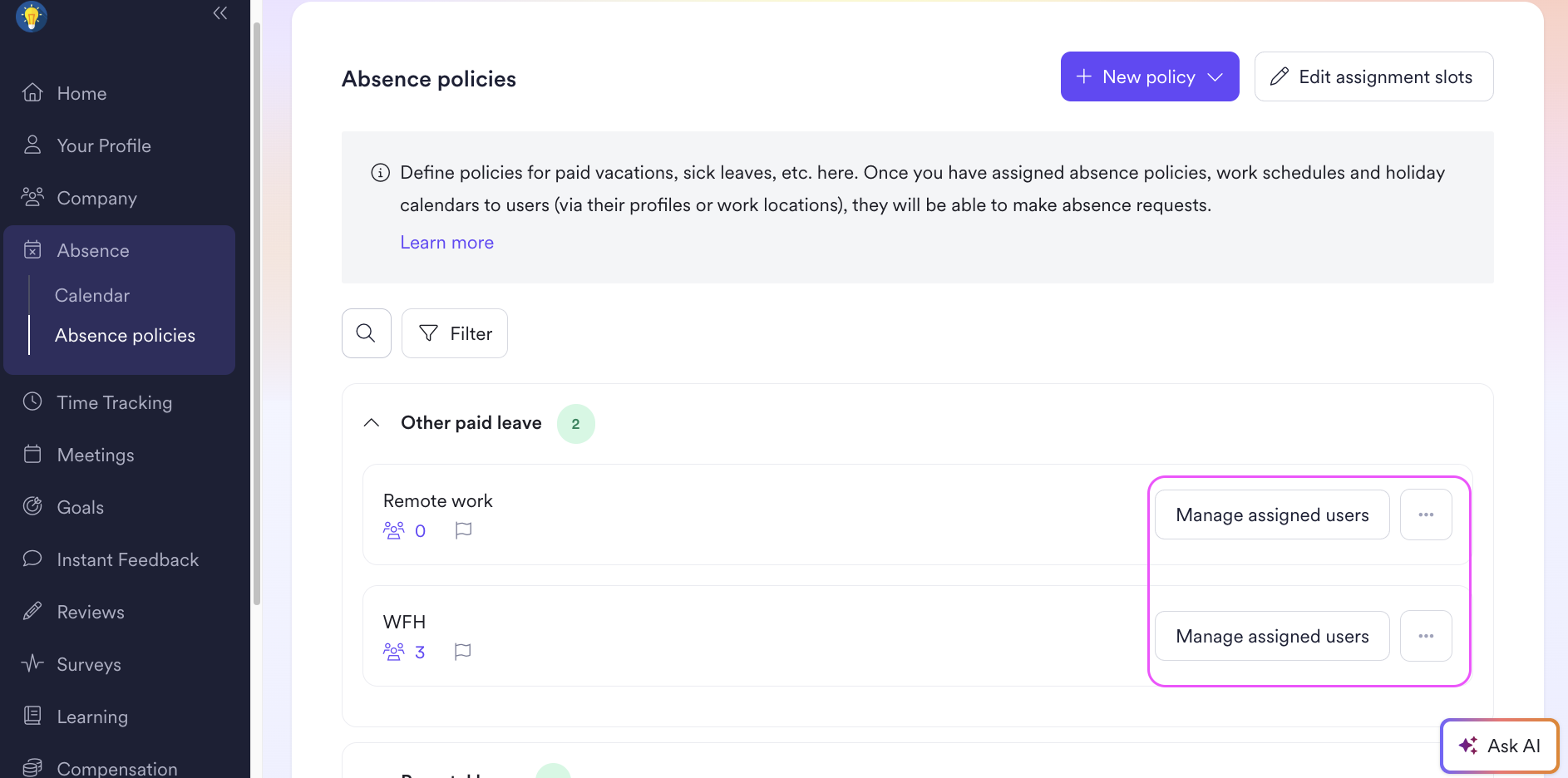Collapse the sidebar with double-chevron icon
1568x778 pixels.
[219, 12]
